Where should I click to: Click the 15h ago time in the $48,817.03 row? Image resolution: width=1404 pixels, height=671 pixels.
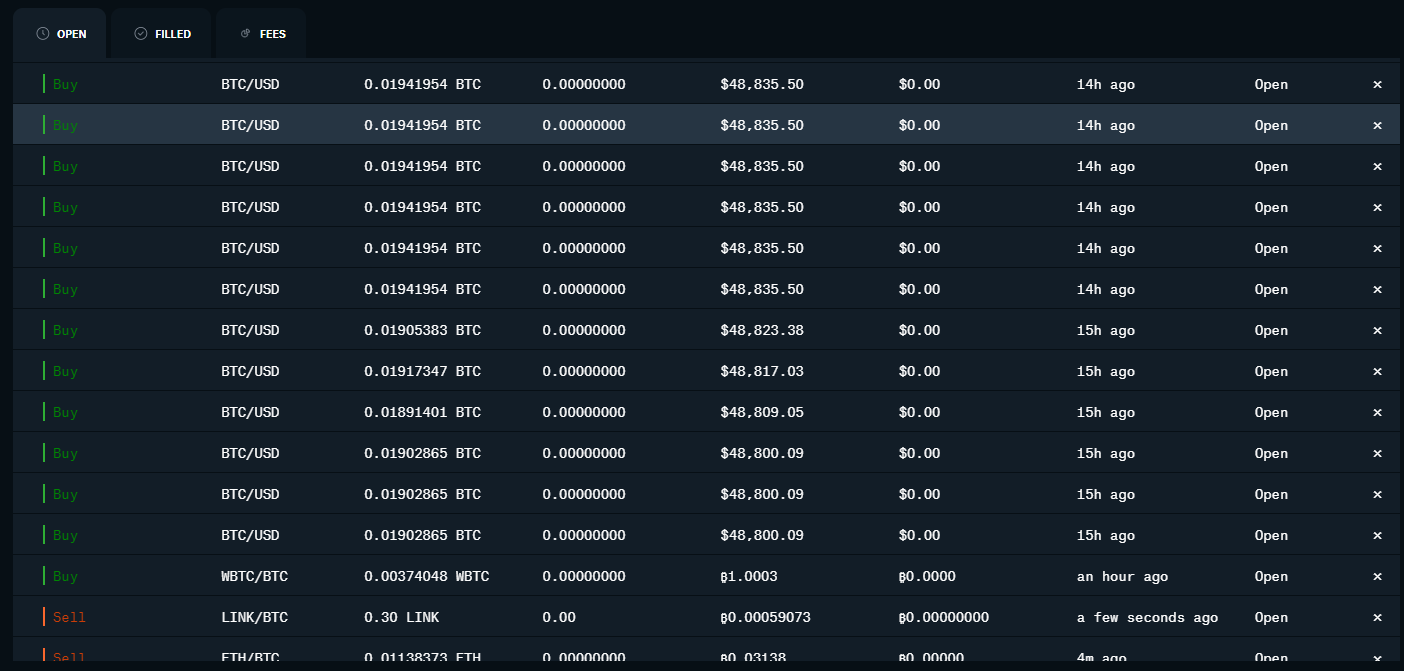[x=1106, y=371]
